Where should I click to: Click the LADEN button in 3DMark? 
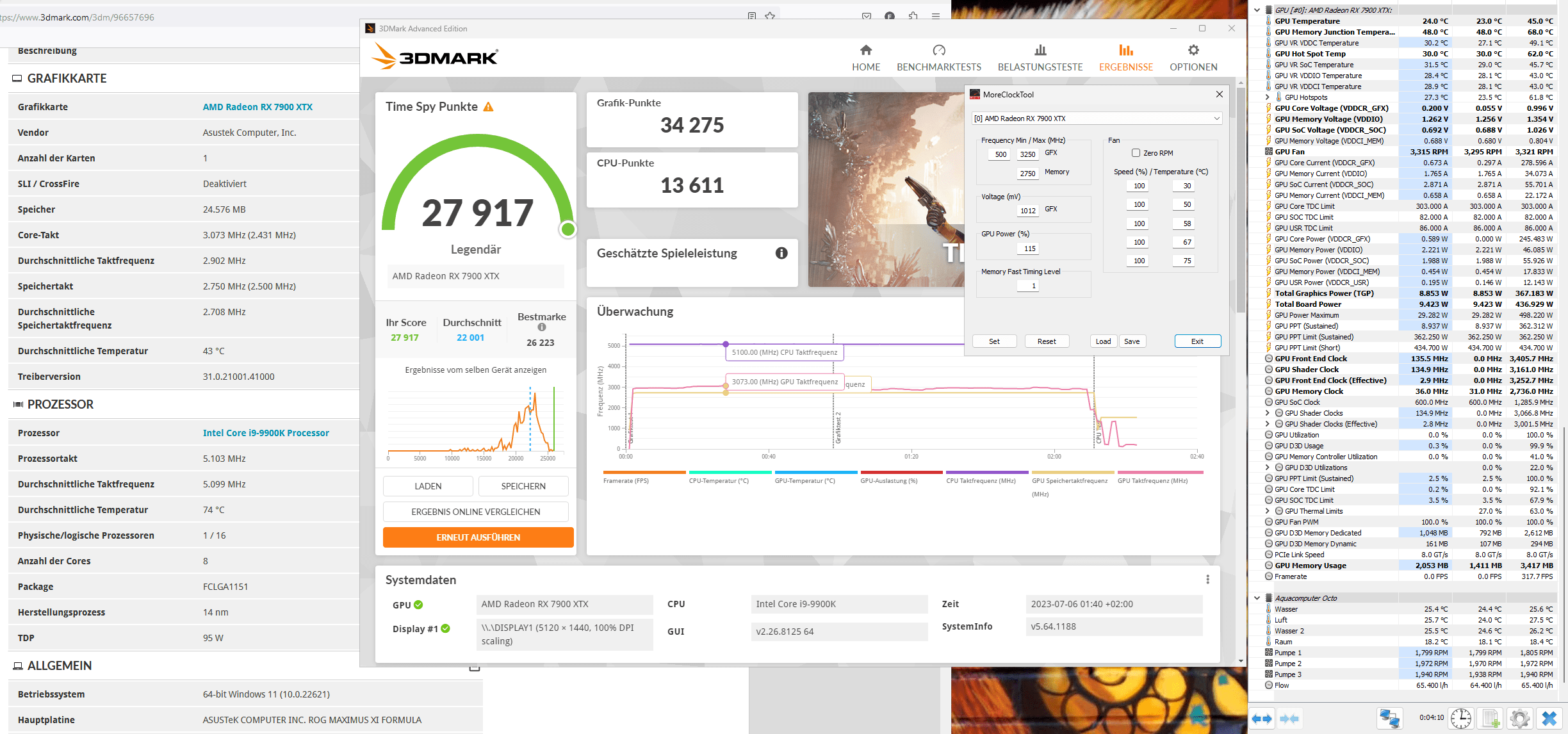pyautogui.click(x=428, y=486)
